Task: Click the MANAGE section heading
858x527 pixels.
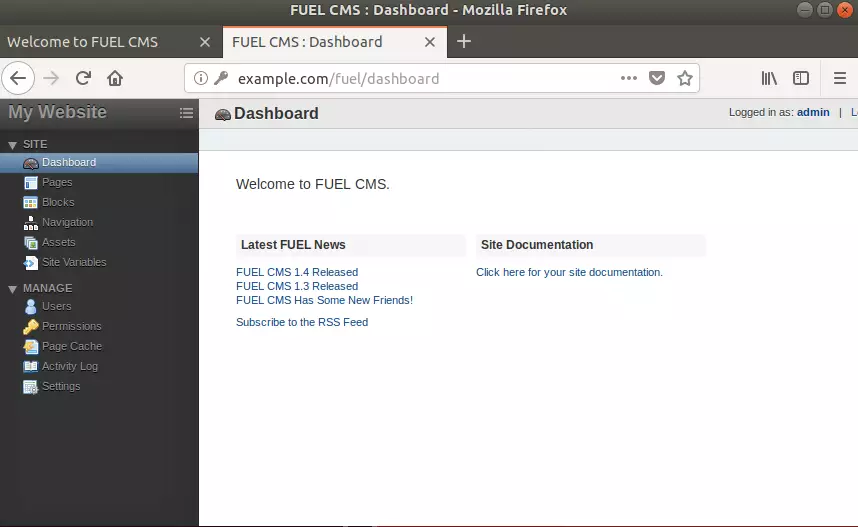Action: click(48, 288)
